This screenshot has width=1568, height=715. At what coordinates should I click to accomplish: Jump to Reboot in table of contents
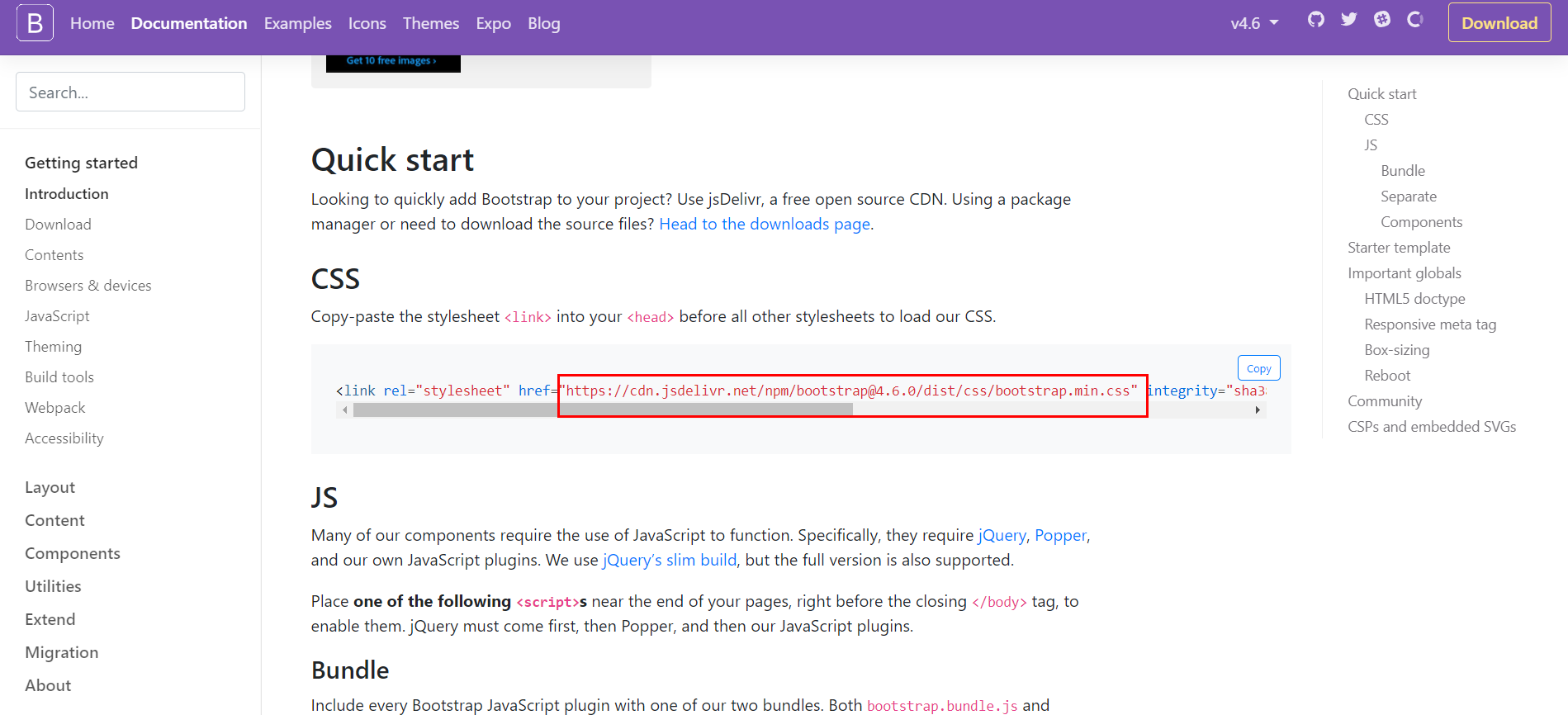1387,375
